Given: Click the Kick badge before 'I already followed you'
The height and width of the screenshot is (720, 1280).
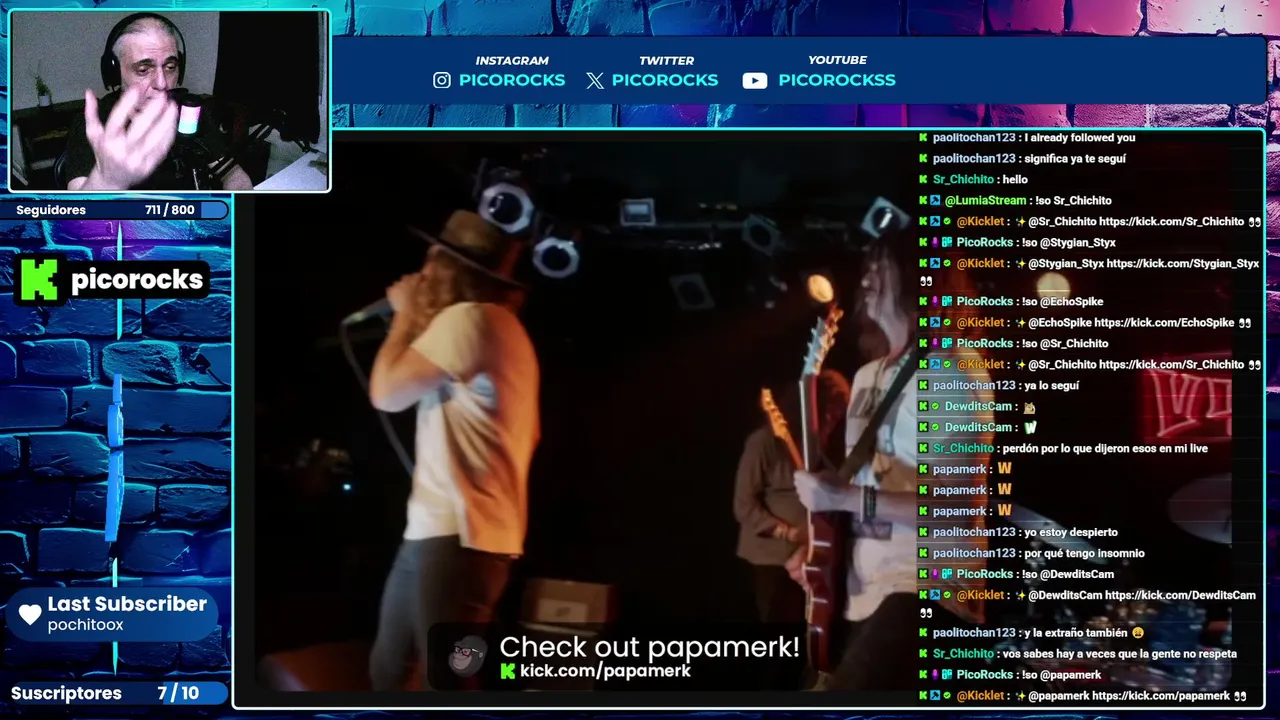Looking at the screenshot, I should pos(924,138).
